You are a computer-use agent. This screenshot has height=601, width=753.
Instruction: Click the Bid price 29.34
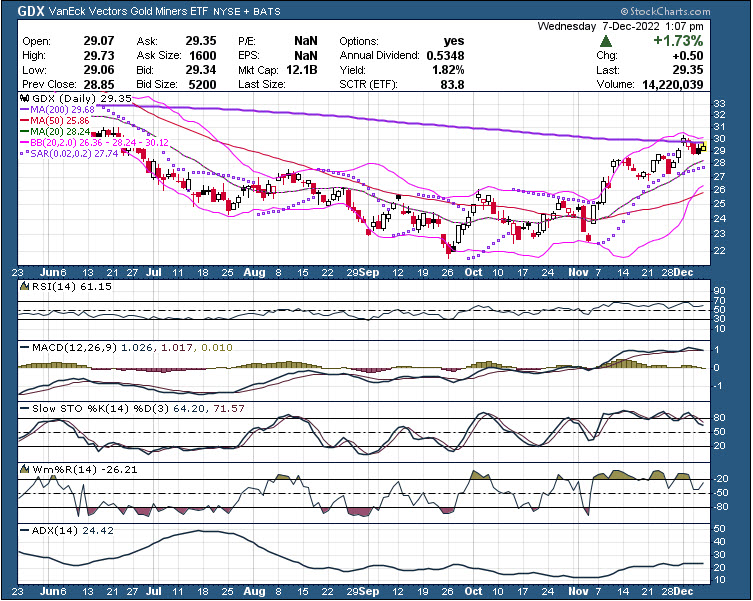[x=201, y=70]
